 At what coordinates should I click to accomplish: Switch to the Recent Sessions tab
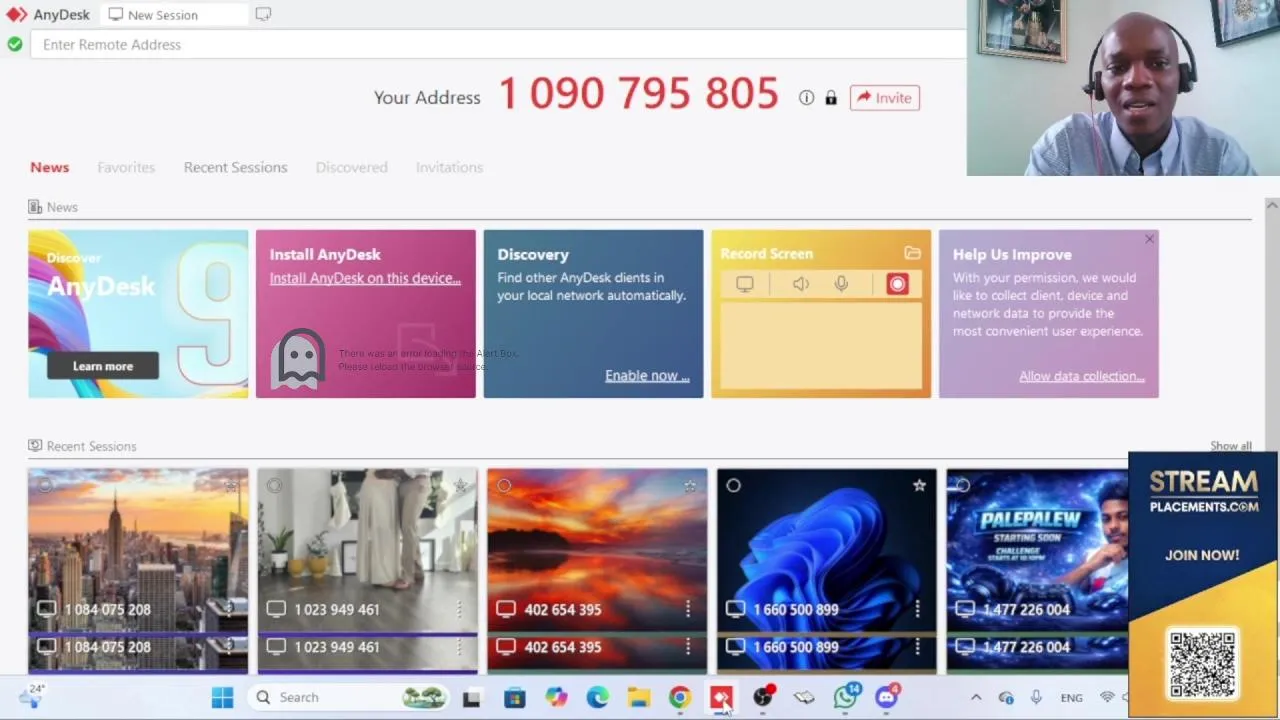click(x=235, y=167)
